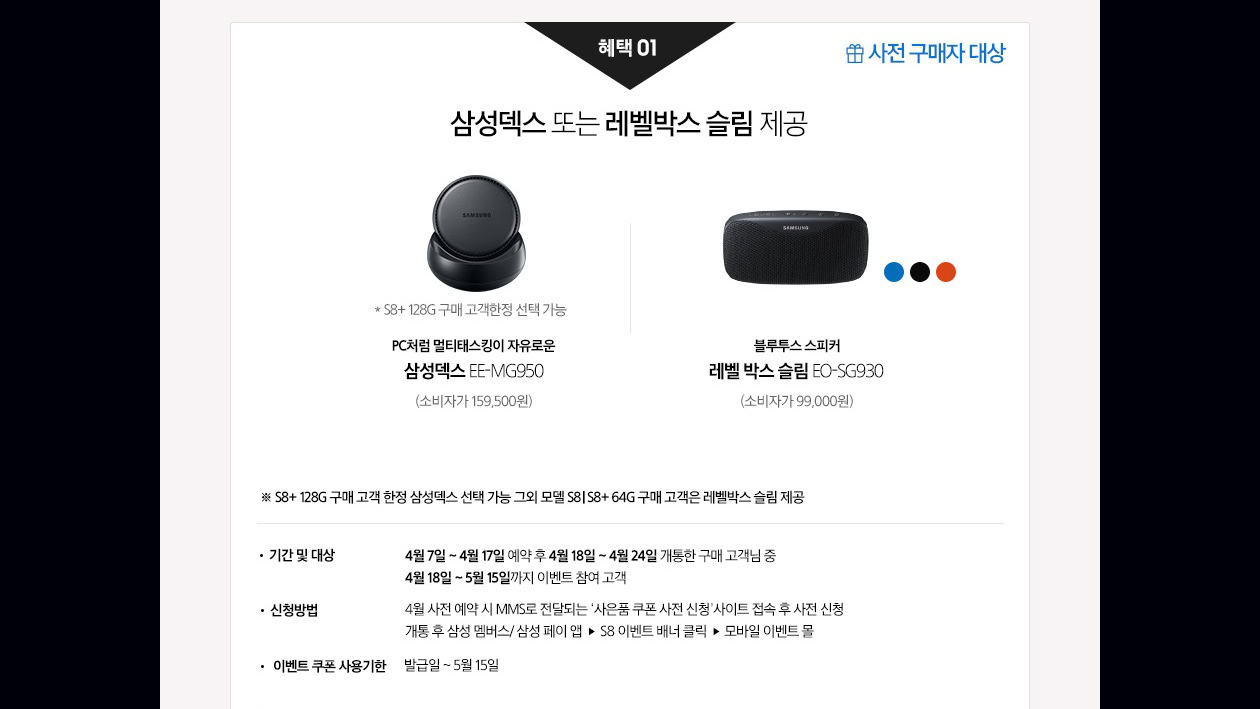
Task: Click the Level Box Slim speaker image
Action: (796, 247)
